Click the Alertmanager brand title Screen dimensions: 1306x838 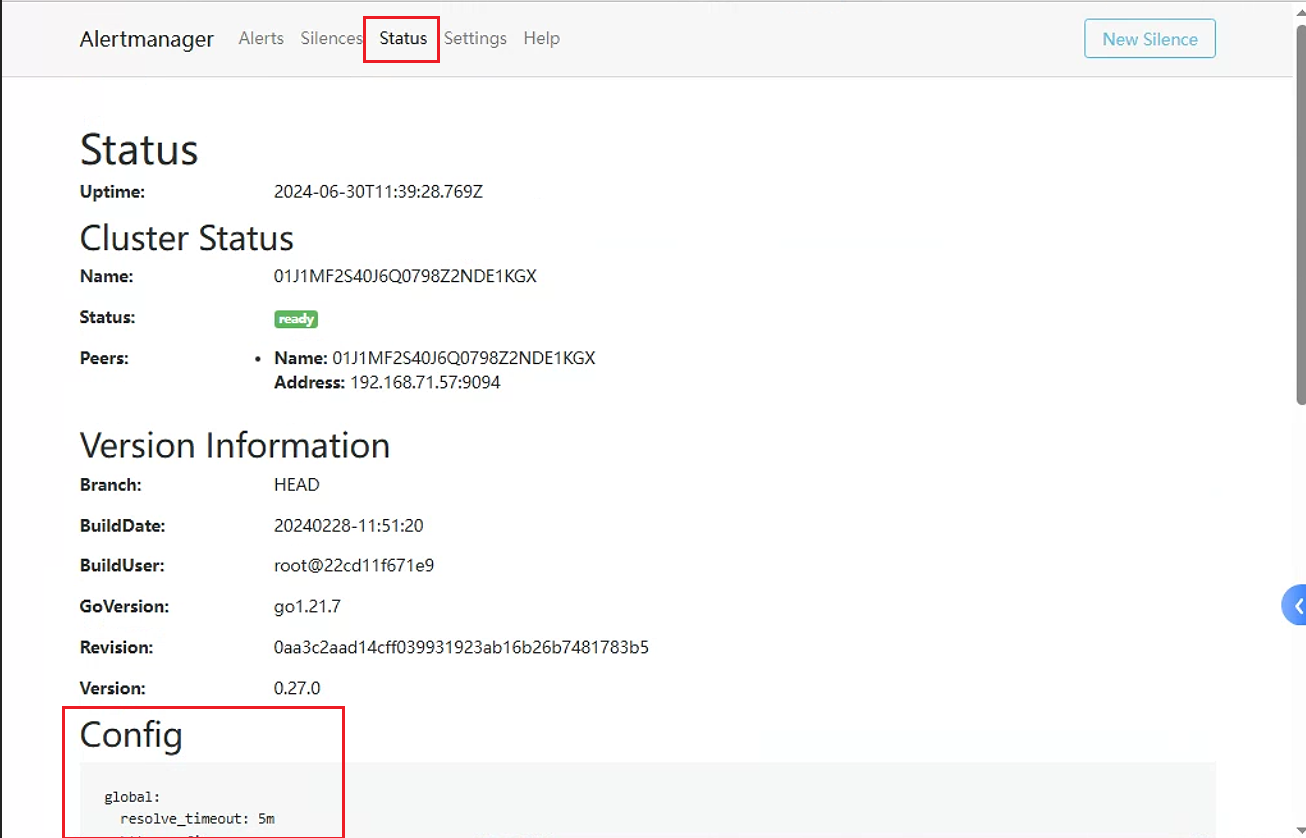(147, 39)
